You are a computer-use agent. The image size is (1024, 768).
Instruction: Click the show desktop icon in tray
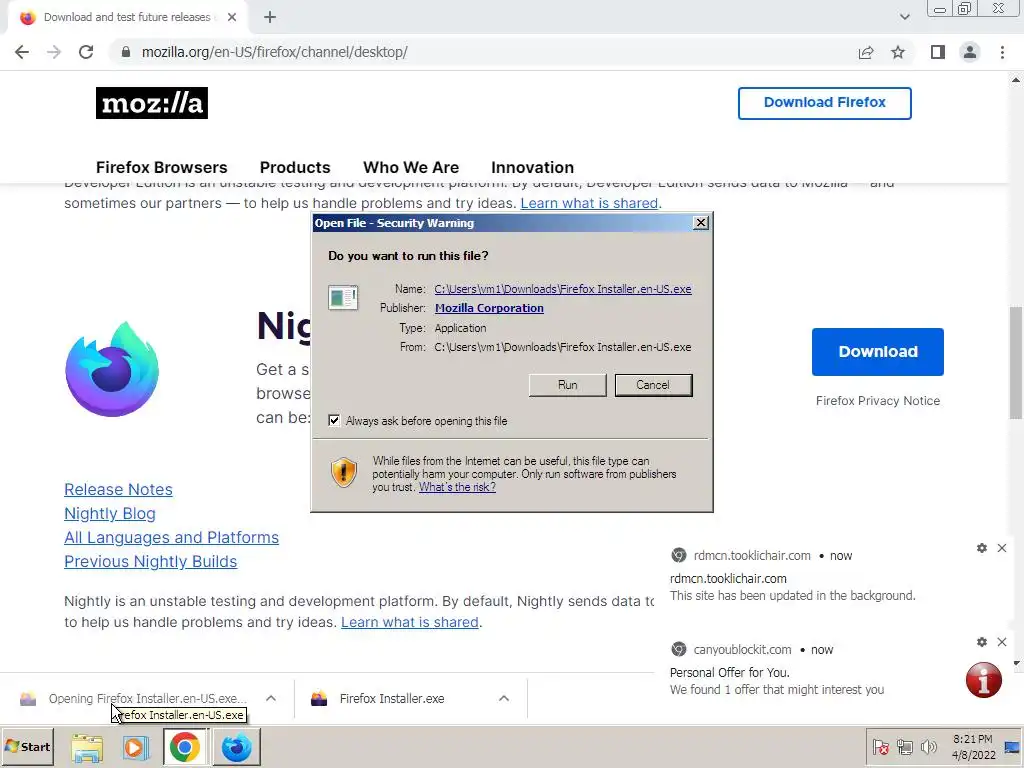pyautogui.click(x=1012, y=747)
